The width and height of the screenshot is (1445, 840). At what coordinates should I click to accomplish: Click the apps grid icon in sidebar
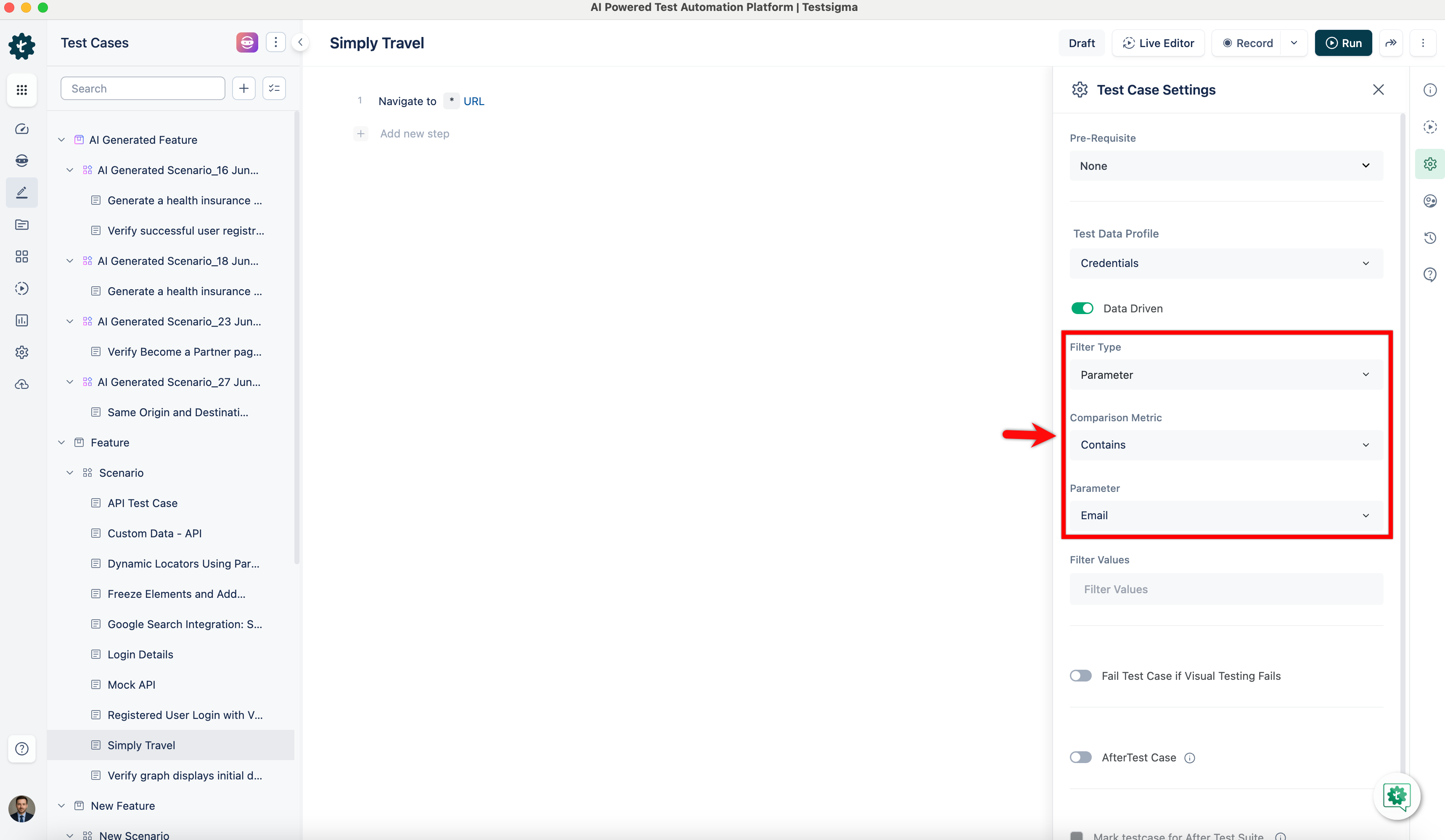click(22, 90)
